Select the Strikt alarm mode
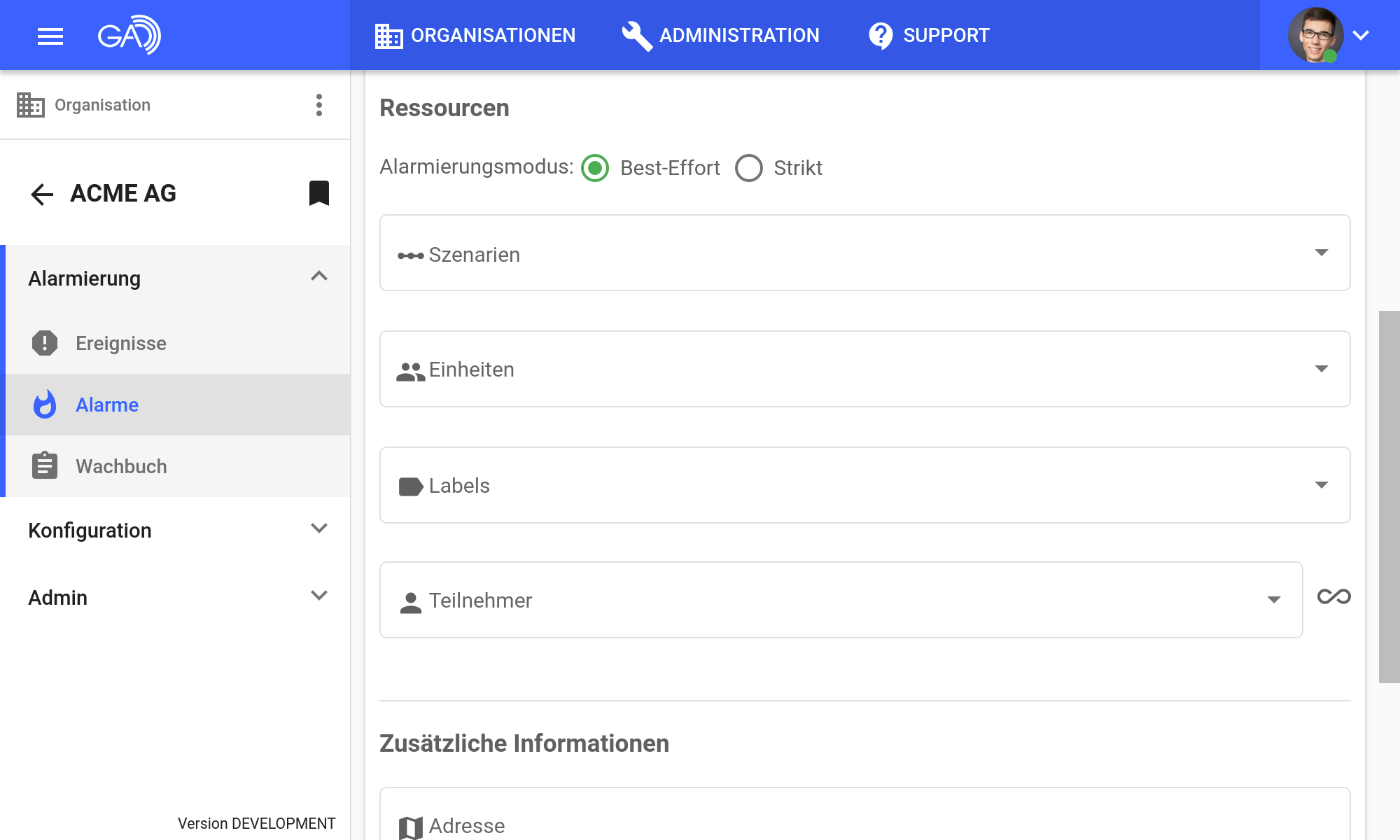Viewport: 1400px width, 840px height. tap(749, 168)
